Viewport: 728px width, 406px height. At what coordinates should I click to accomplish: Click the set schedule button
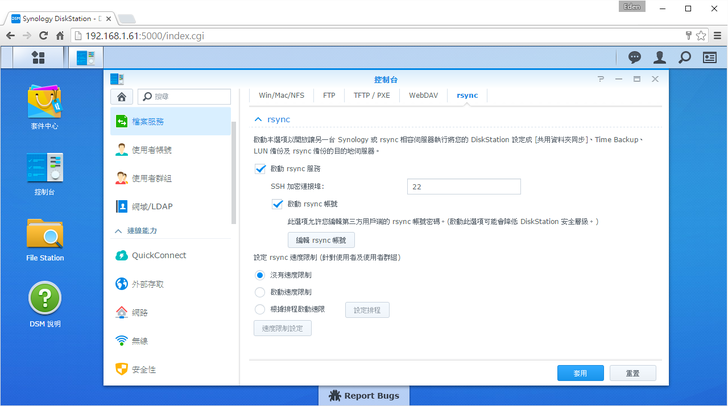(367, 310)
